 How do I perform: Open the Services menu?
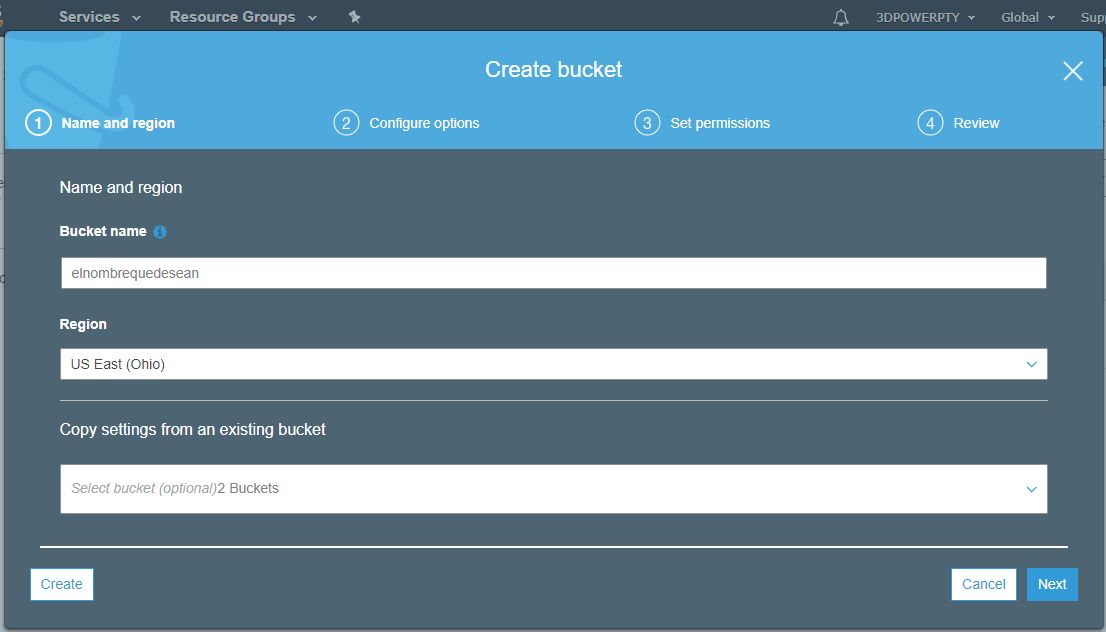tap(99, 17)
